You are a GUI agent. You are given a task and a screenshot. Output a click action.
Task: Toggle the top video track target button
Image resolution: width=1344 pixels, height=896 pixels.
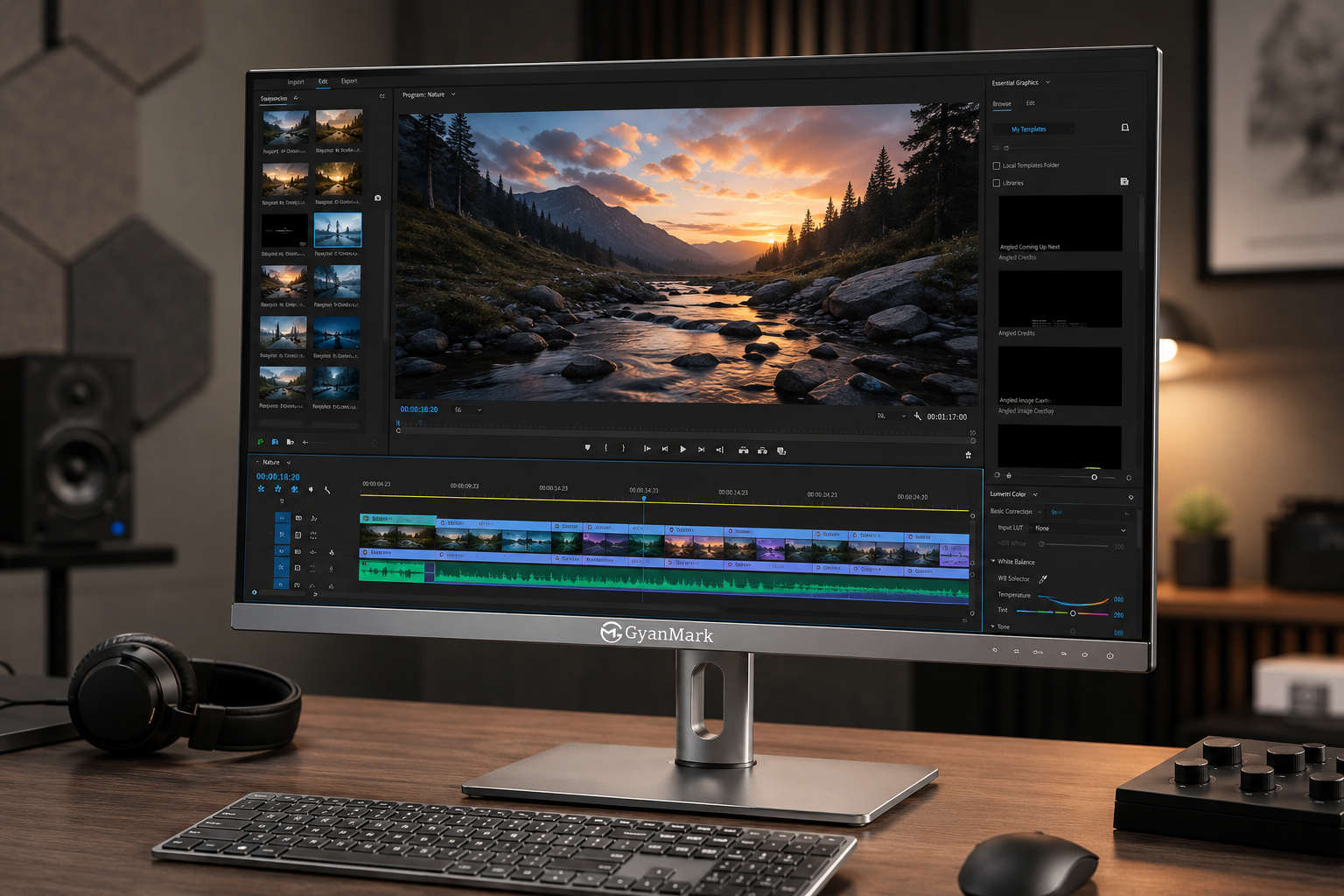tap(282, 518)
